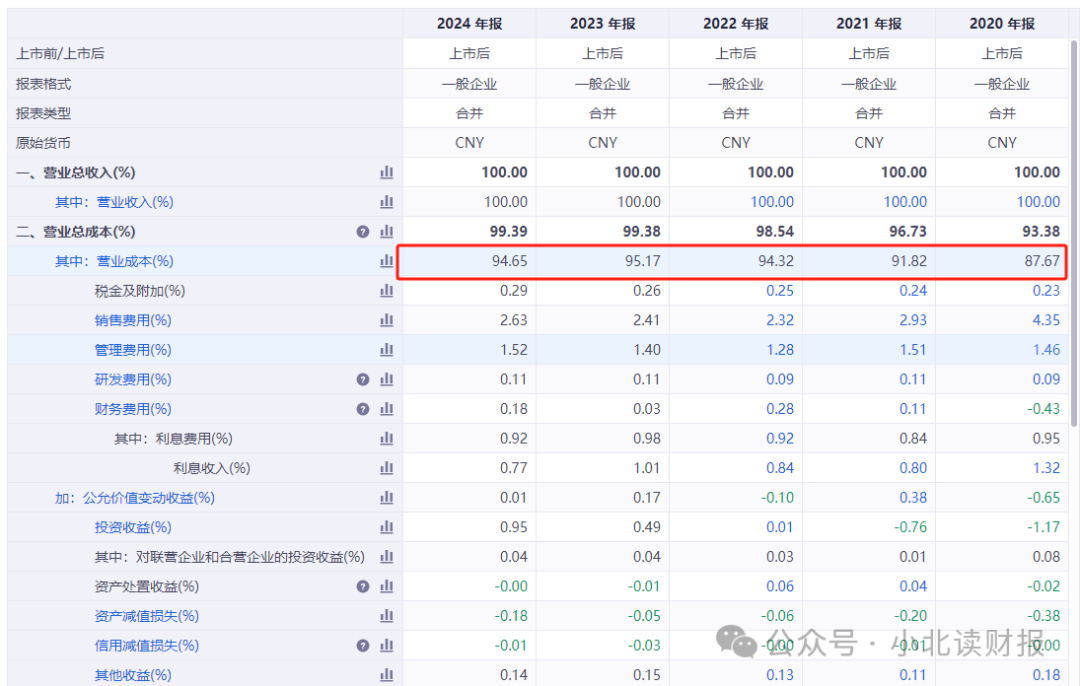Click help icon next to 研发费用(%)
Viewport: 1080px width, 686px height.
pos(363,380)
